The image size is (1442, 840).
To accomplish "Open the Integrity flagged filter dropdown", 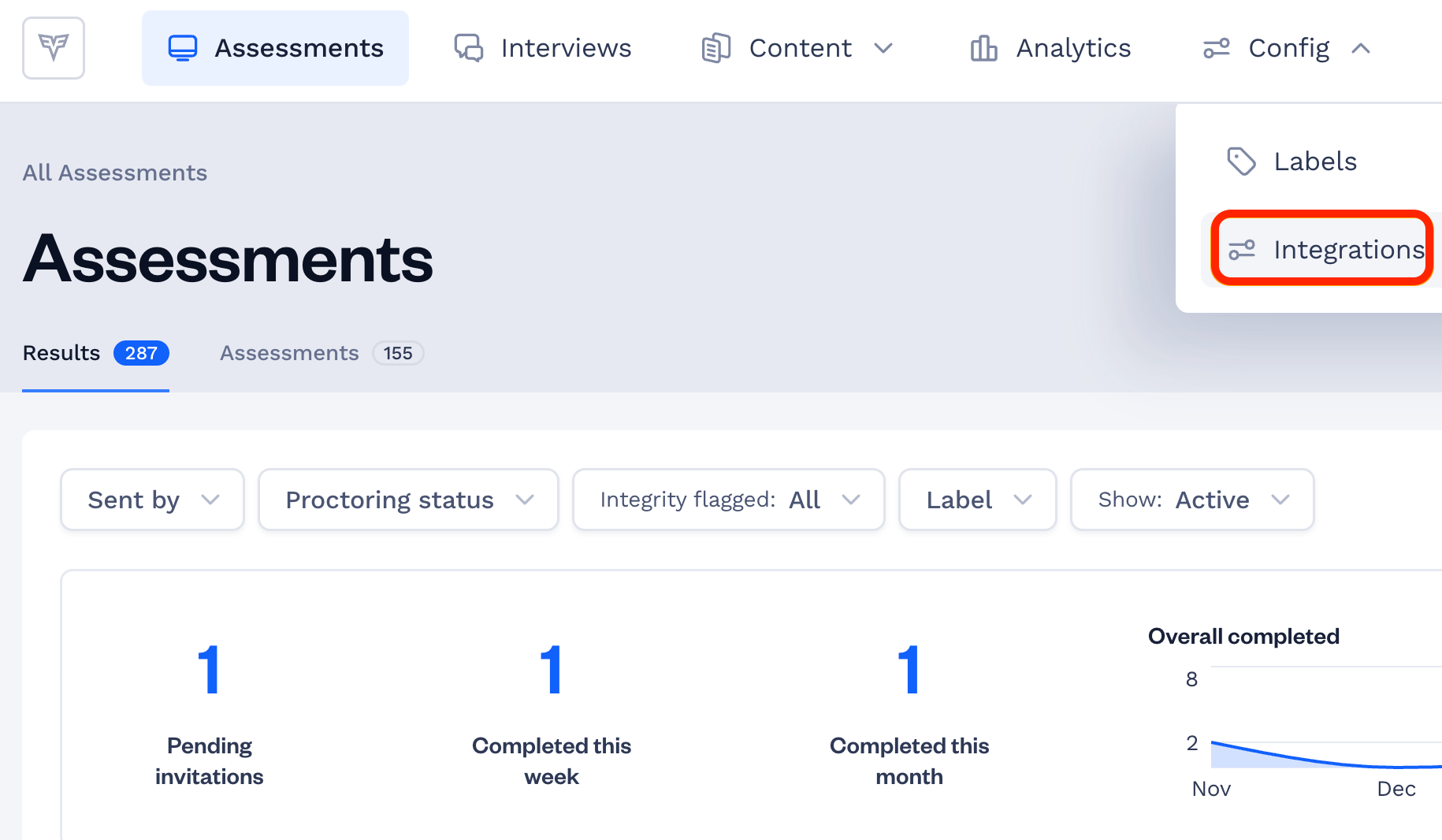I will pyautogui.click(x=729, y=500).
